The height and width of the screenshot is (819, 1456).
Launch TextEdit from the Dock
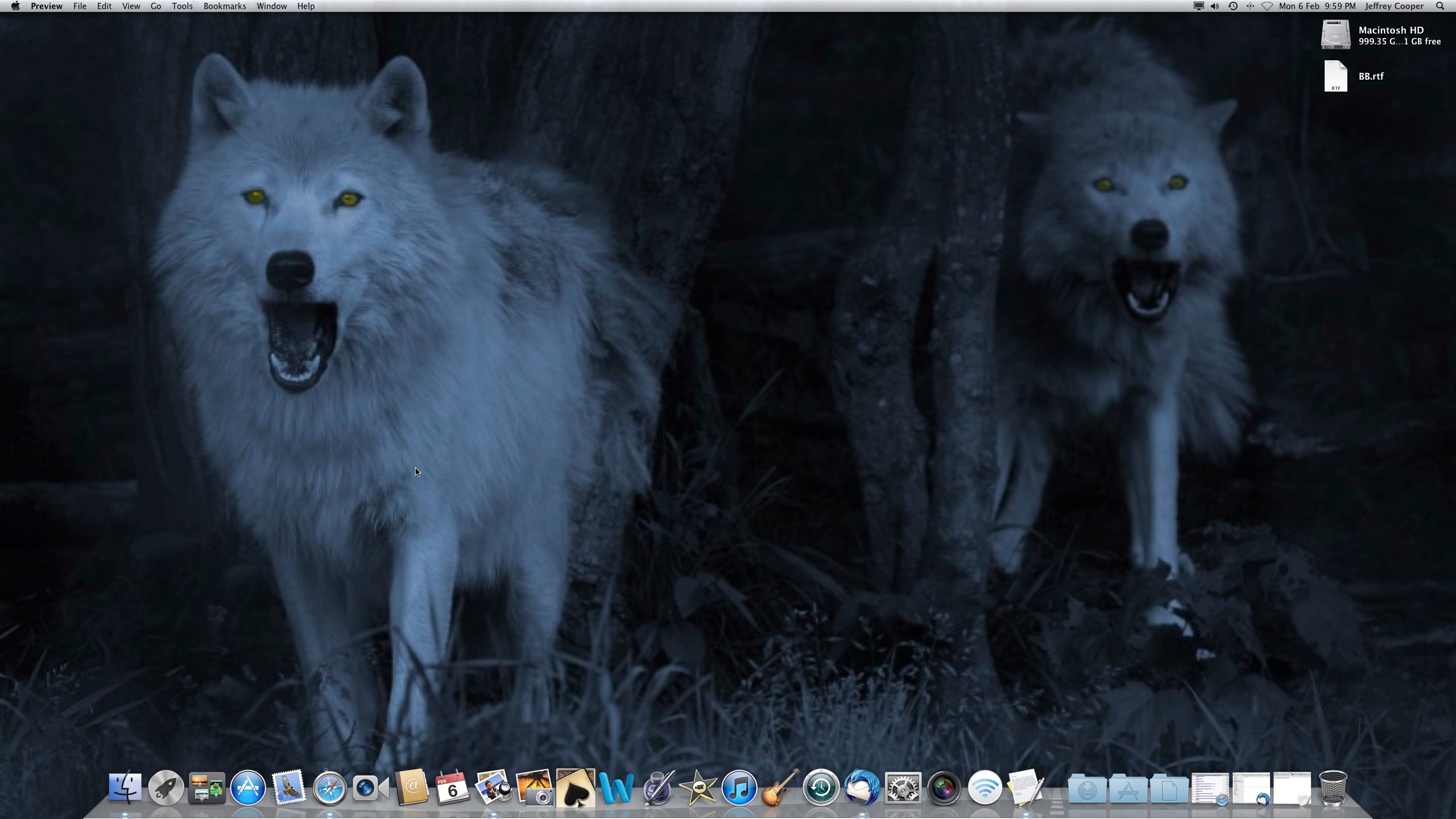[x=1026, y=788]
